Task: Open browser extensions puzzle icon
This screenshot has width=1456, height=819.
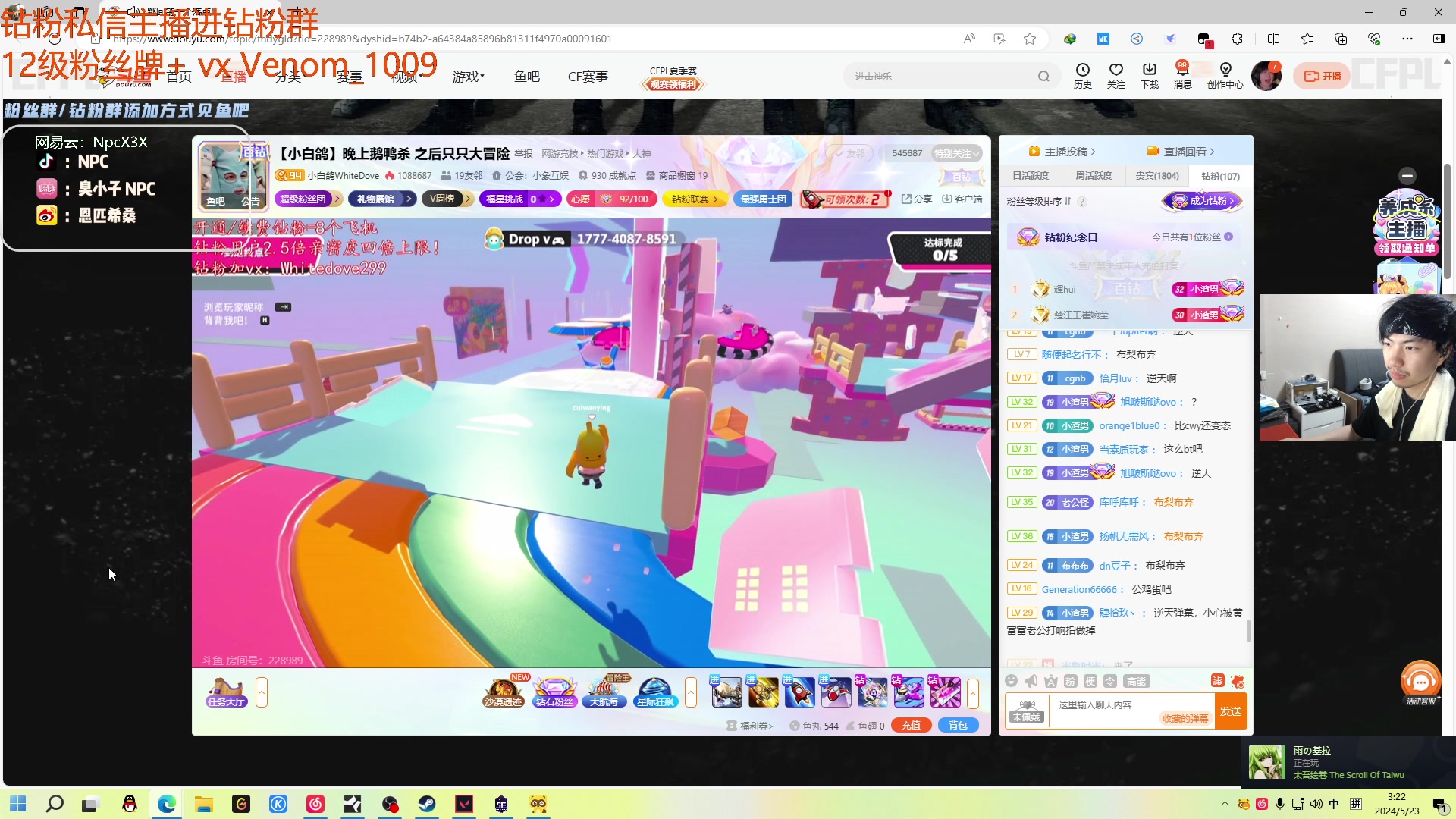Action: pyautogui.click(x=1237, y=39)
